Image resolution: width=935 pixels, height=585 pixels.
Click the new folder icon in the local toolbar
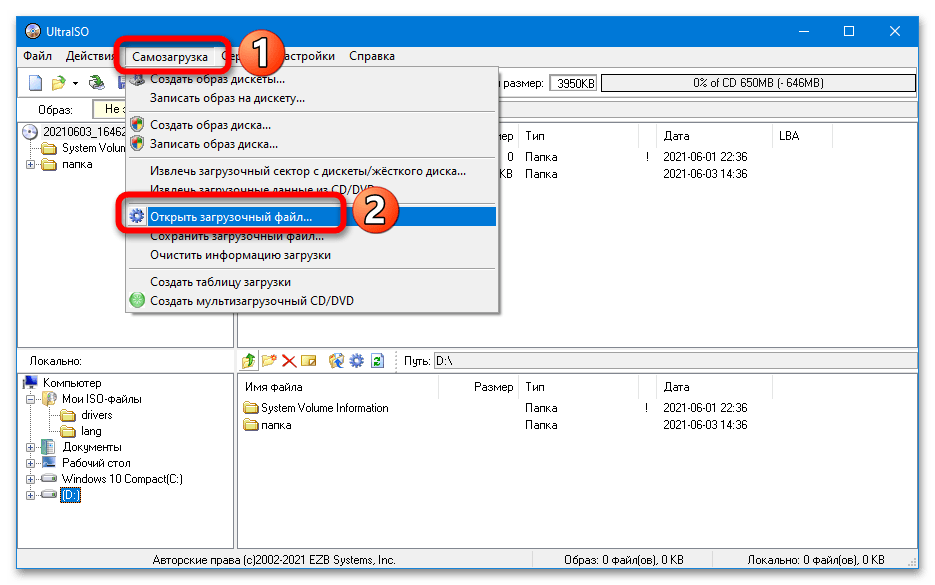tap(269, 361)
